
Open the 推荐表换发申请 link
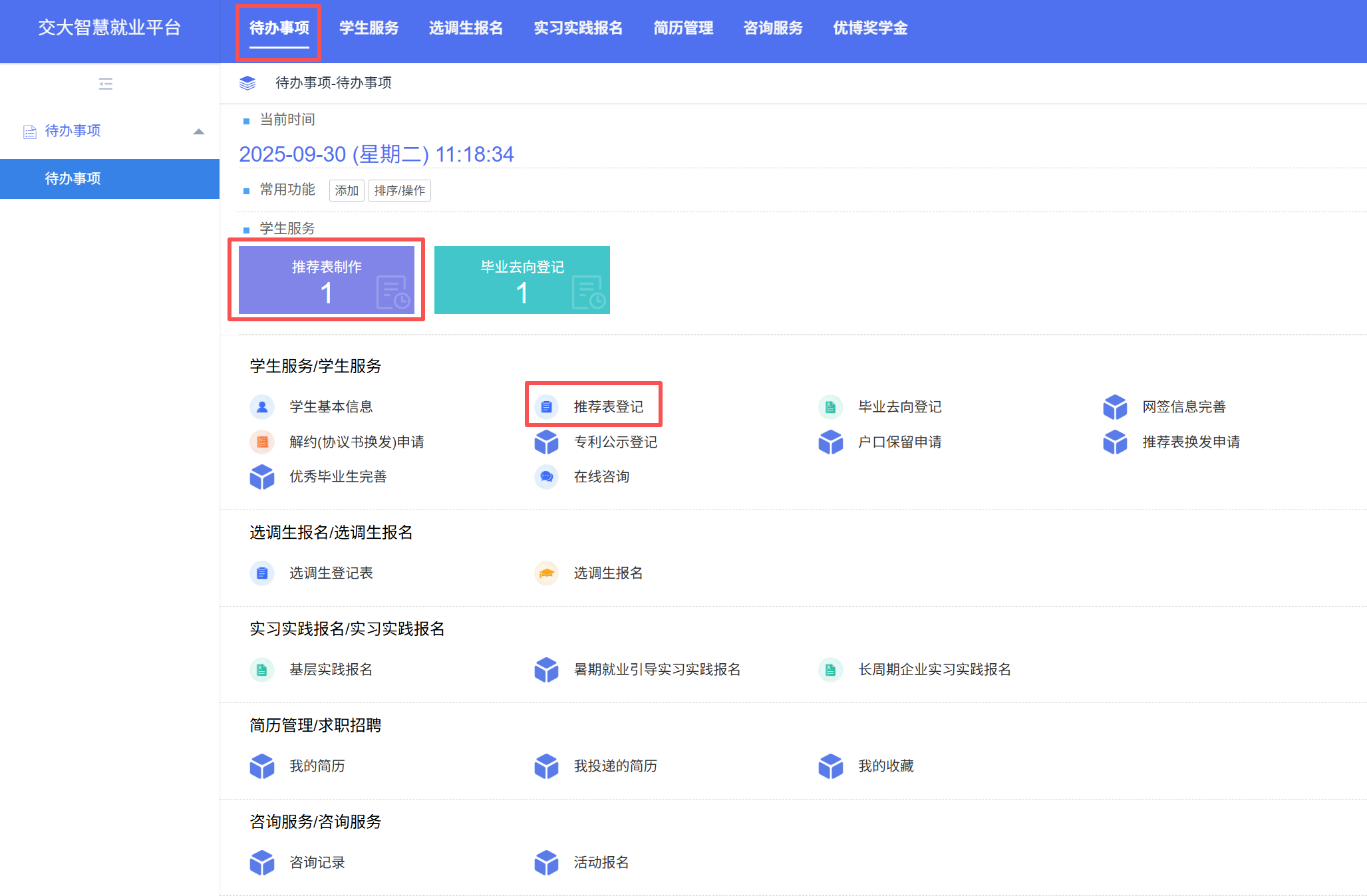pos(1191,442)
